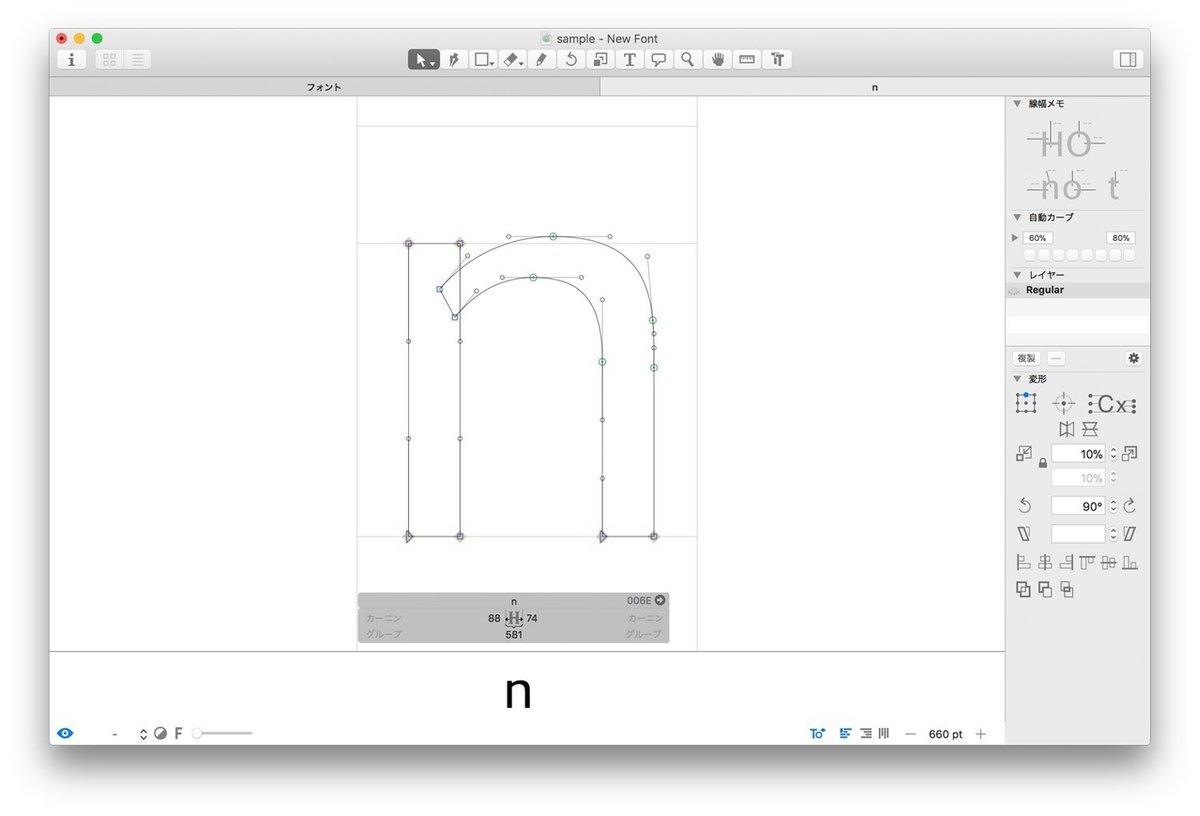
Task: Go to next glyph arrow beside 006E
Action: pos(660,601)
